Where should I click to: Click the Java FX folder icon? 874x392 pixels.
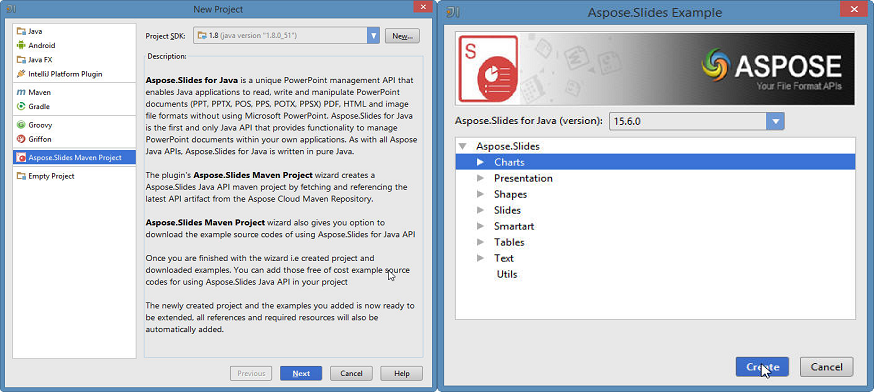tap(21, 60)
